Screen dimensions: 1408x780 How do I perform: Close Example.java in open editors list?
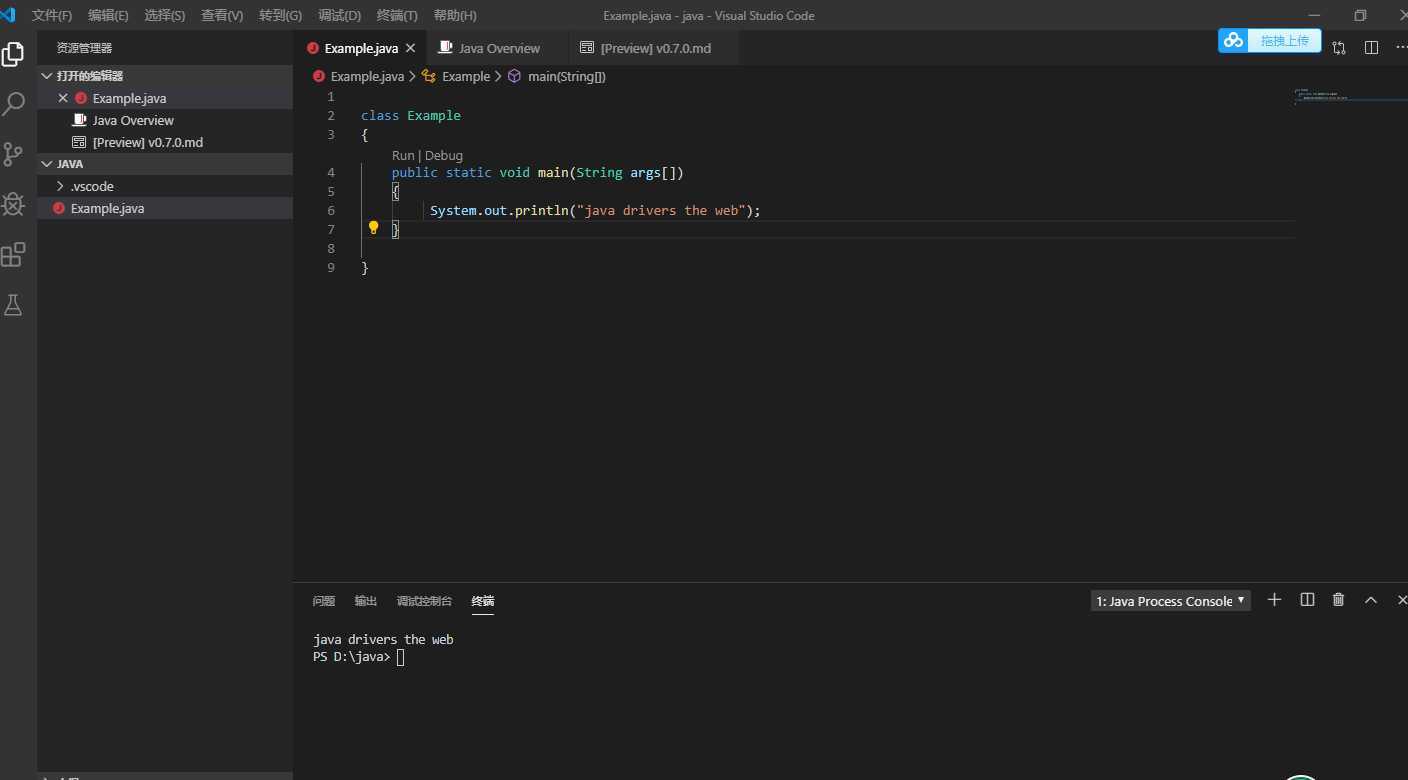[x=63, y=98]
